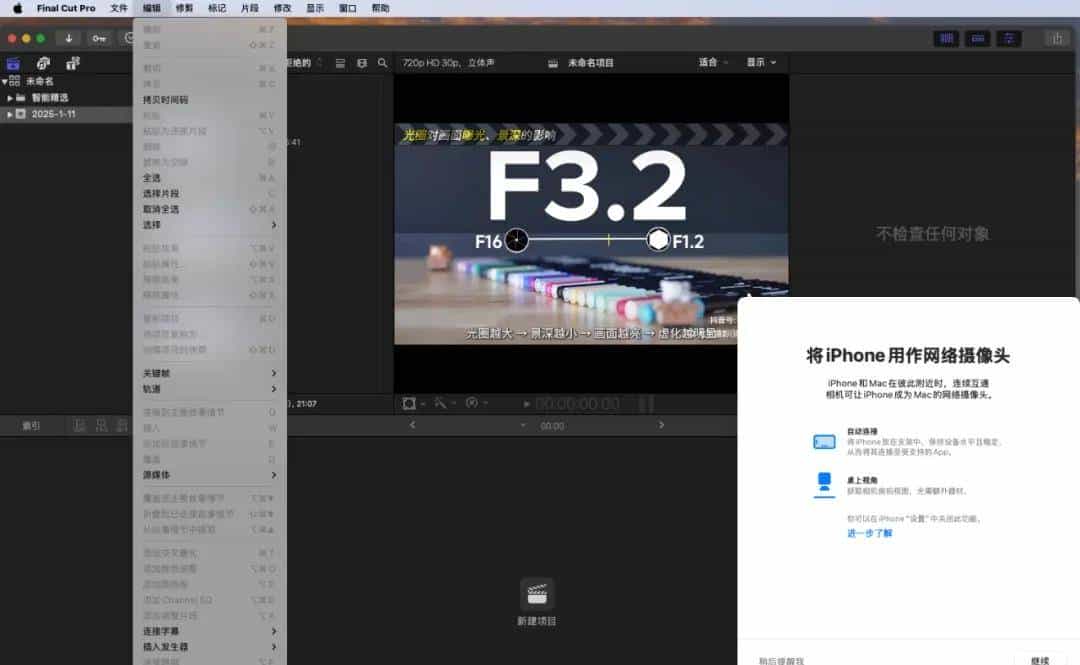Viewport: 1080px width, 665px height.
Task: Open the search field with the magnifier icon
Action: (383, 62)
